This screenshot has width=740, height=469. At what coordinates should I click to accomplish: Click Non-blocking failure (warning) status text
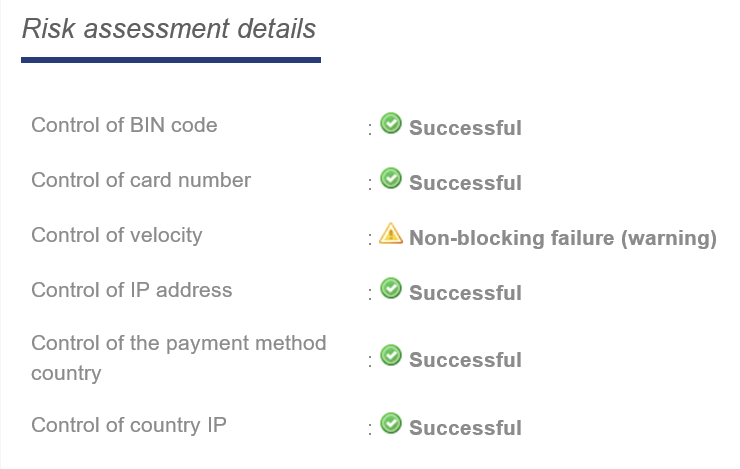(x=563, y=238)
